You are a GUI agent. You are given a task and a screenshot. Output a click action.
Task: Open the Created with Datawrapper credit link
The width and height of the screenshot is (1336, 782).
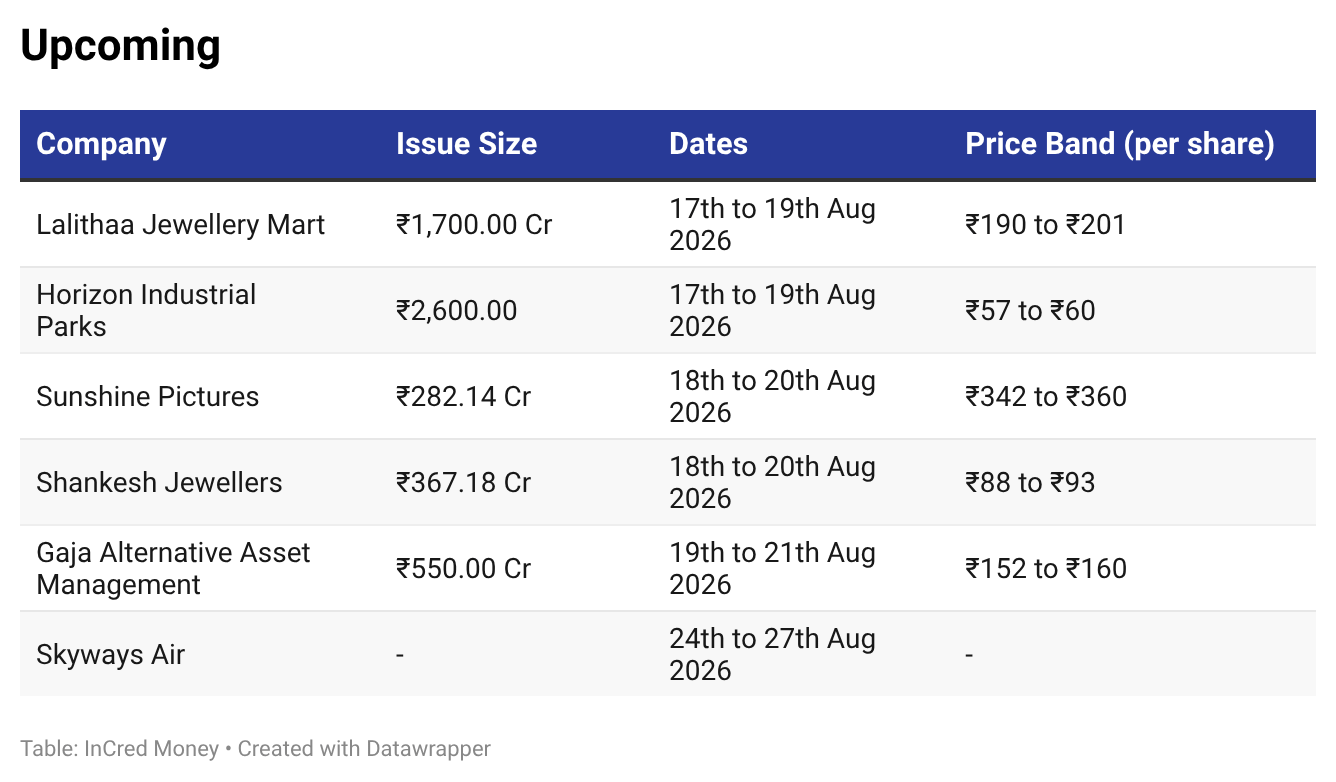[364, 748]
